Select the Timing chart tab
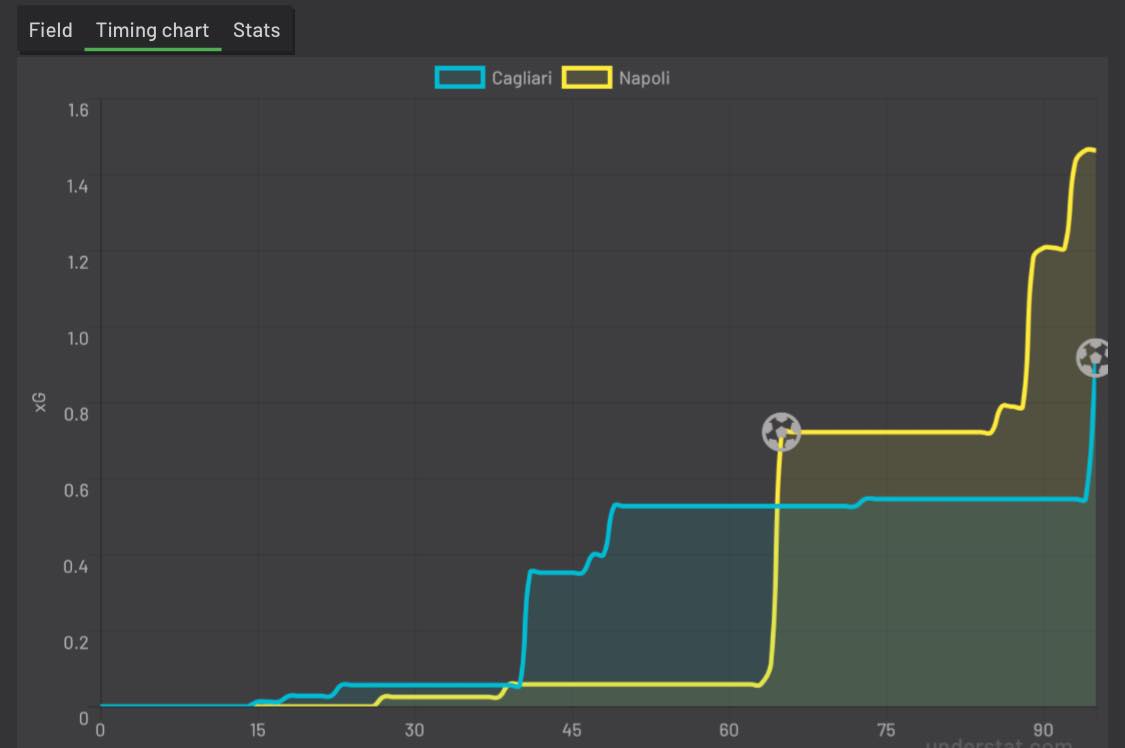This screenshot has height=748, width=1125. tap(152, 30)
